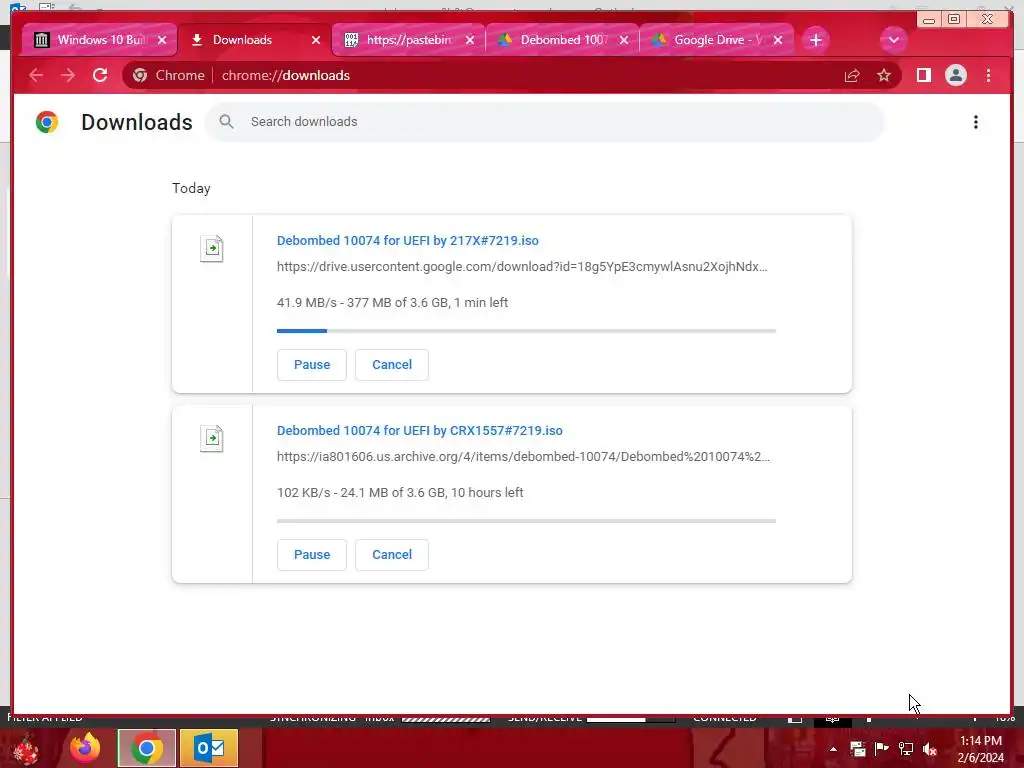Click the Chrome site info icon

(x=140, y=75)
